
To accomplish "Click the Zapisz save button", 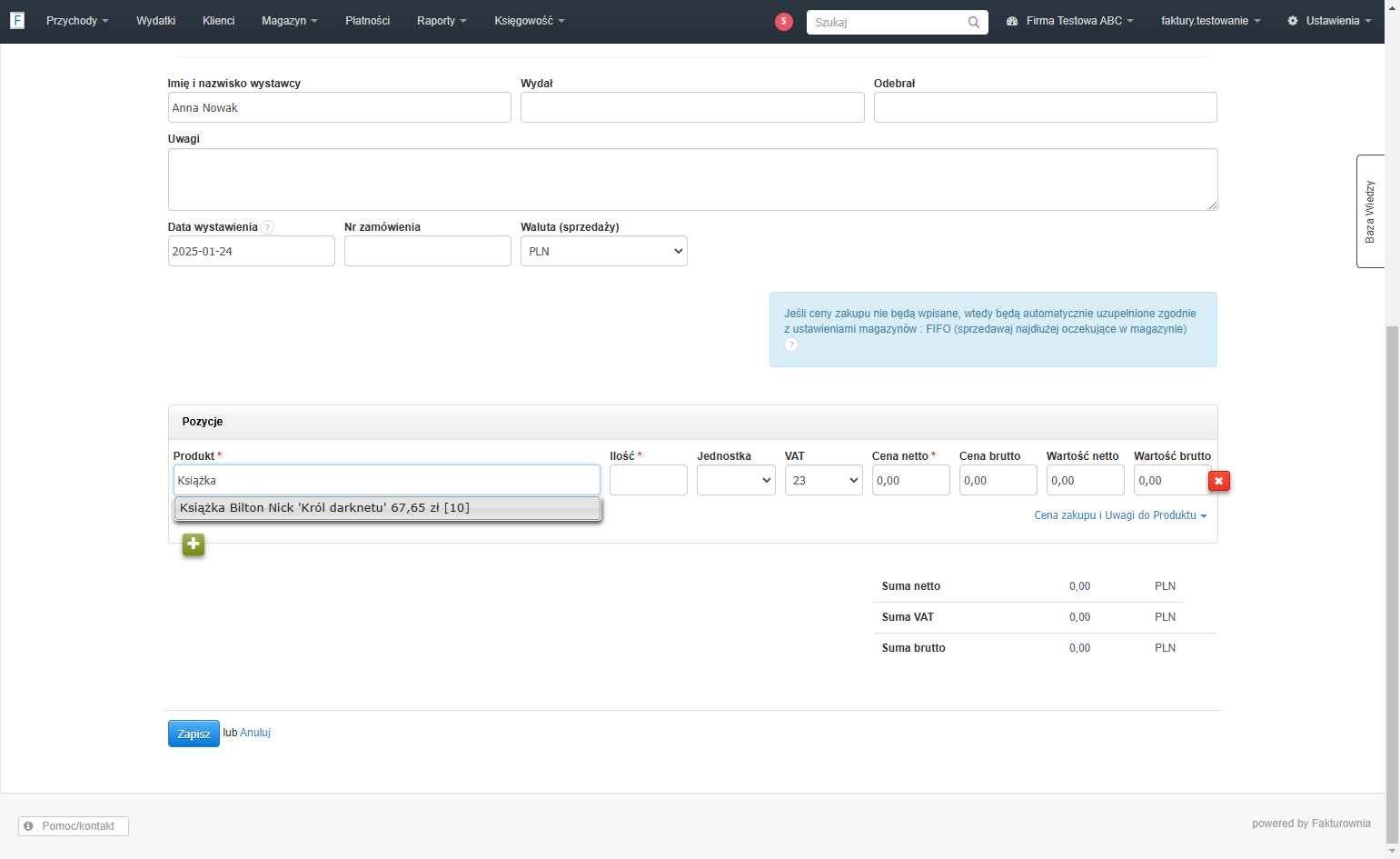I will [x=194, y=734].
